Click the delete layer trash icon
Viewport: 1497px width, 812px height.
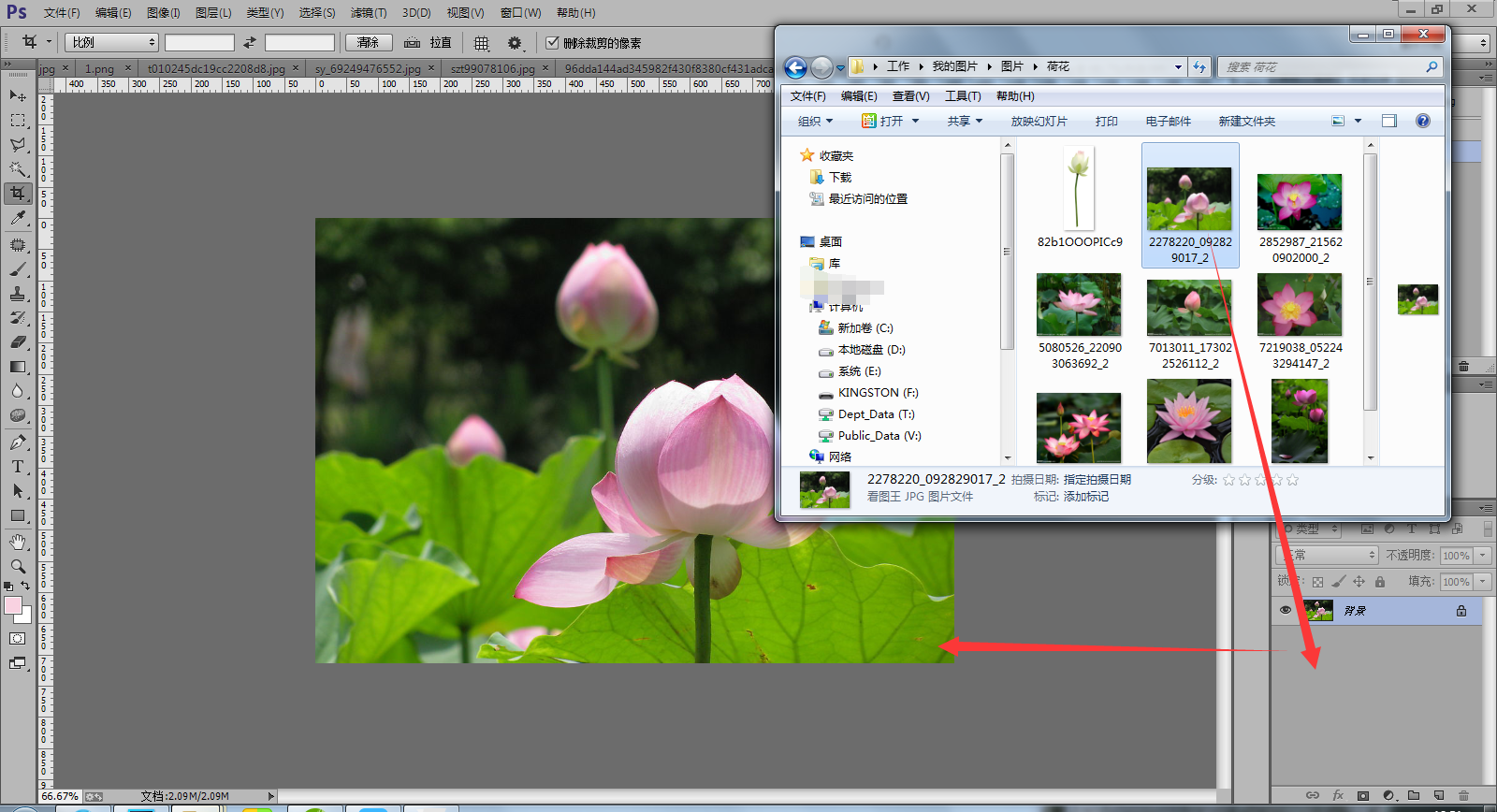click(1464, 795)
